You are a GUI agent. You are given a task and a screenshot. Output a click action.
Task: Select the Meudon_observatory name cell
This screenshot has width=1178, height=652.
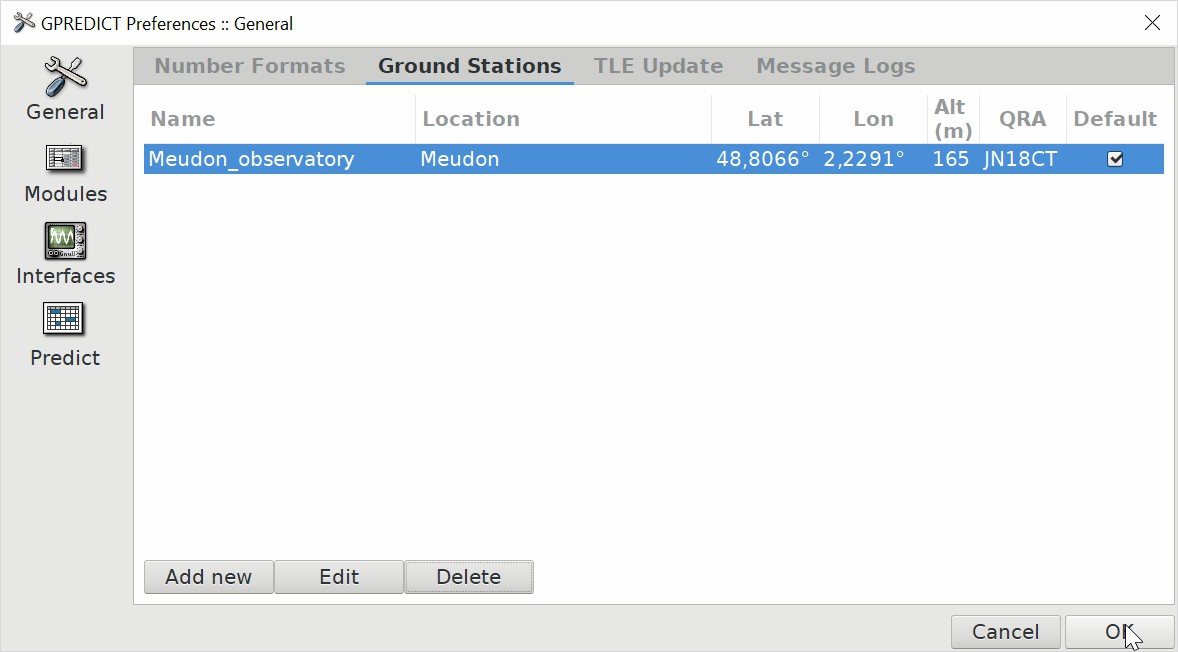tap(251, 159)
